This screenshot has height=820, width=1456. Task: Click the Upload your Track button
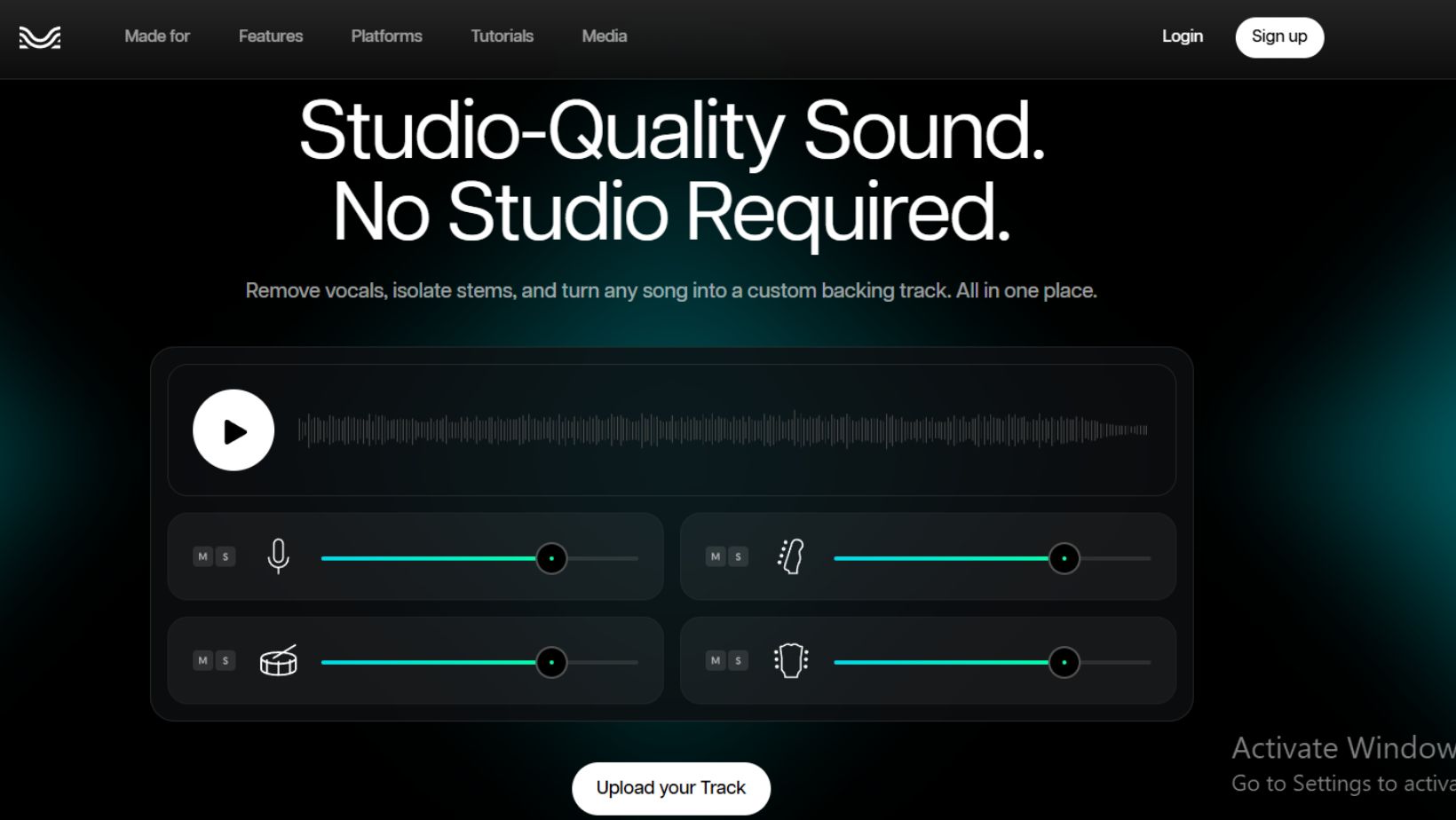coord(670,787)
